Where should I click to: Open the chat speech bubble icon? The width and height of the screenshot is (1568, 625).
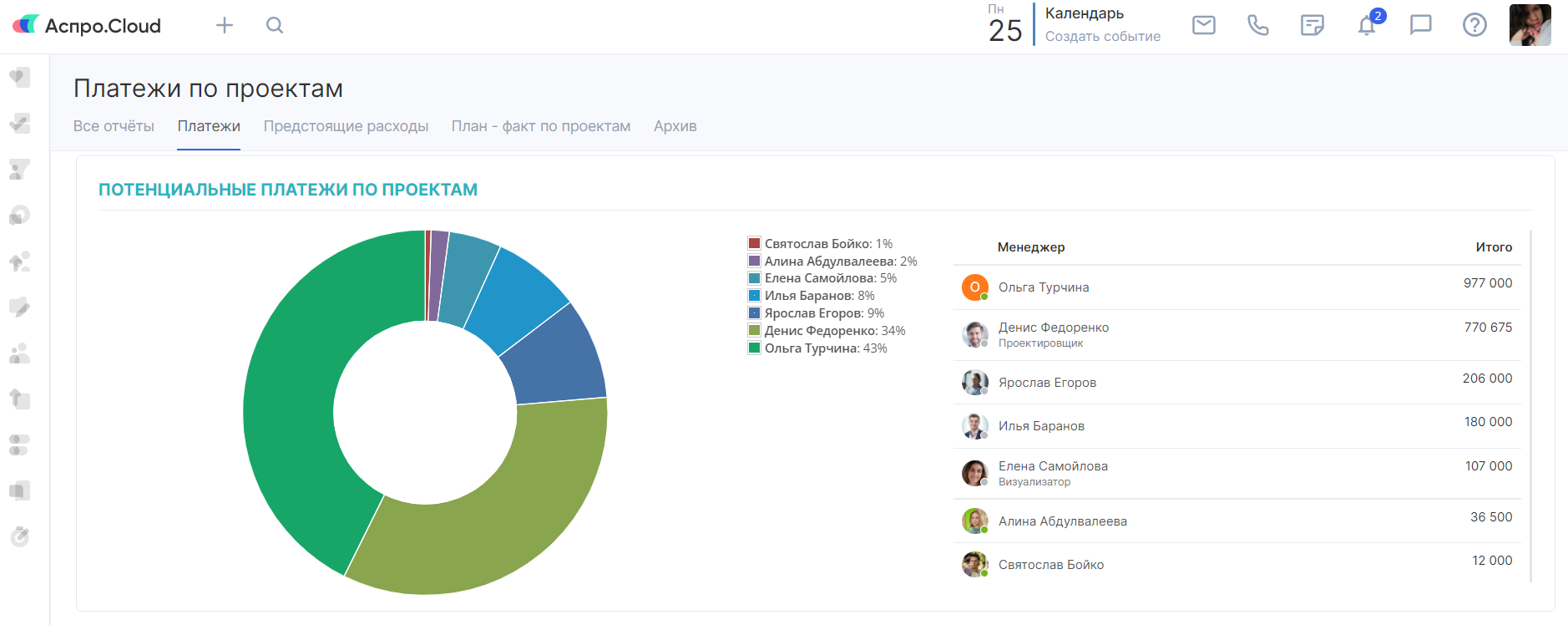click(1420, 25)
